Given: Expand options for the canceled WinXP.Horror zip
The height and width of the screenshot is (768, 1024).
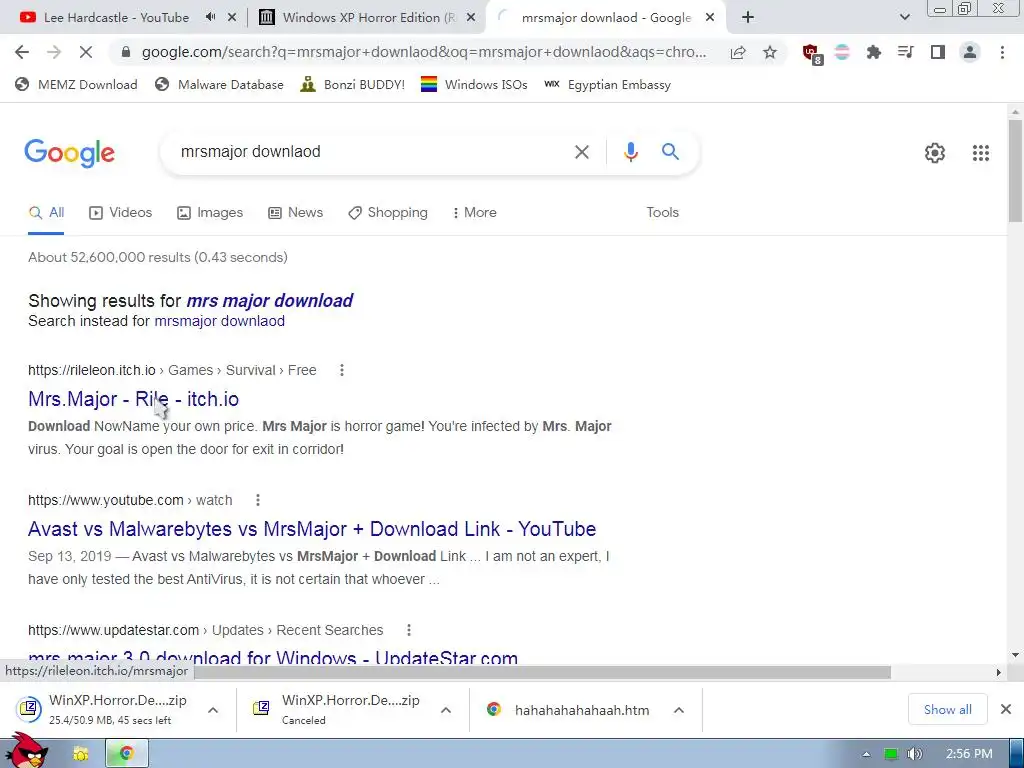Looking at the screenshot, I should [446, 710].
